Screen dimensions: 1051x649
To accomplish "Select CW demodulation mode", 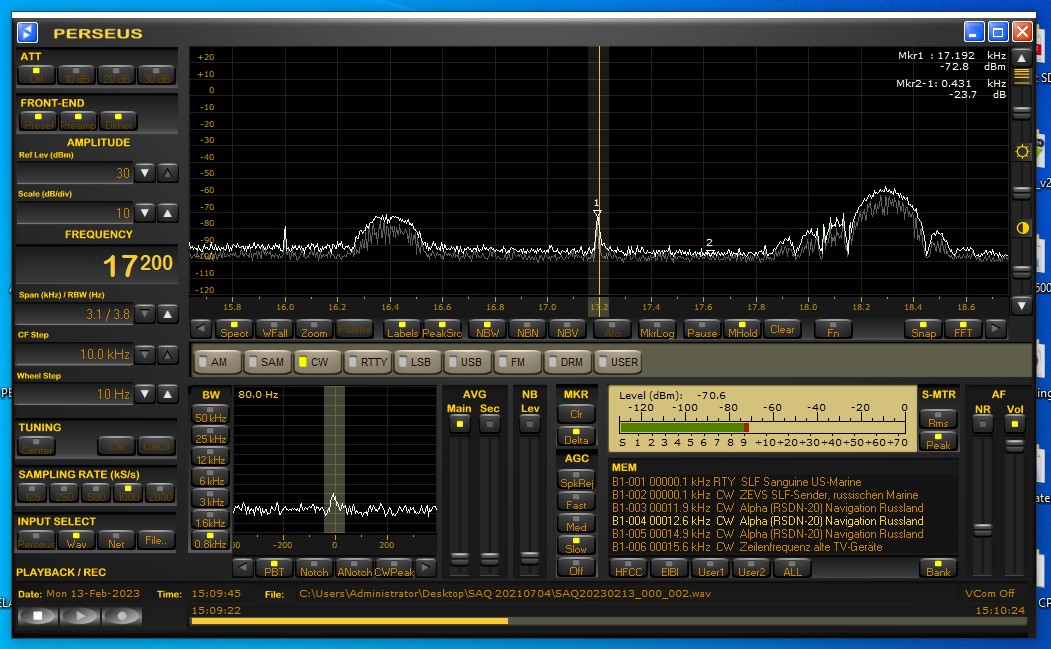I will tap(316, 362).
